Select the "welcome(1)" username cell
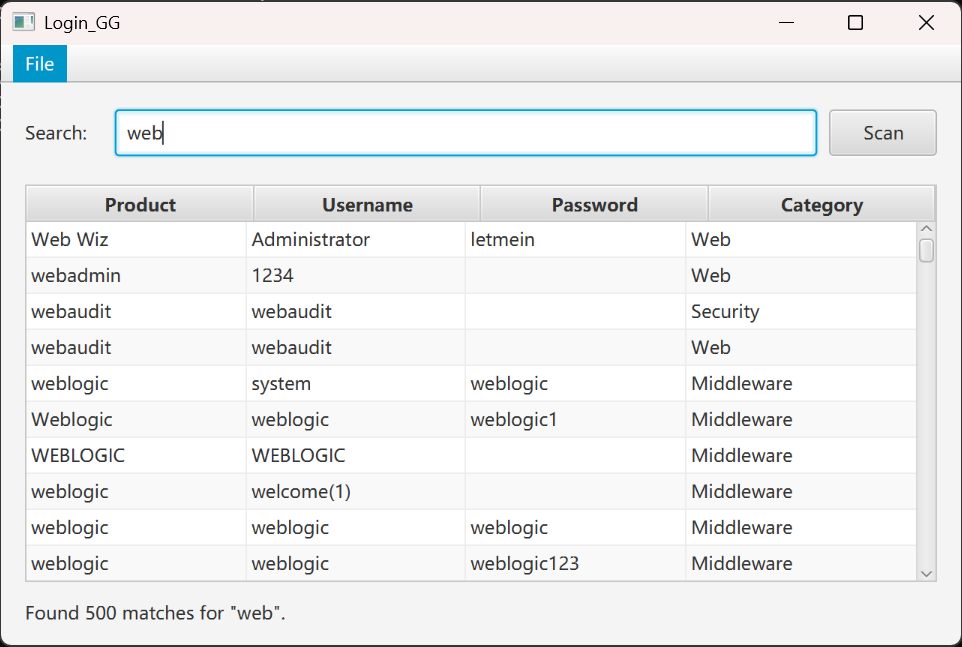962x647 pixels. click(356, 492)
